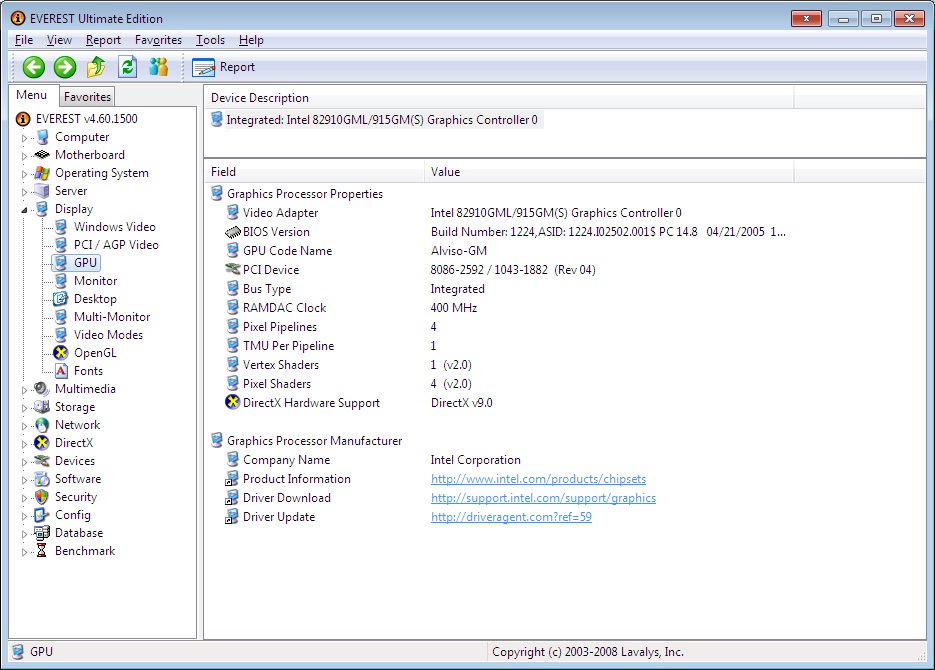Viewport: 935px width, 670px height.
Task: Select the Monitor tree item
Action: pyautogui.click(x=95, y=281)
